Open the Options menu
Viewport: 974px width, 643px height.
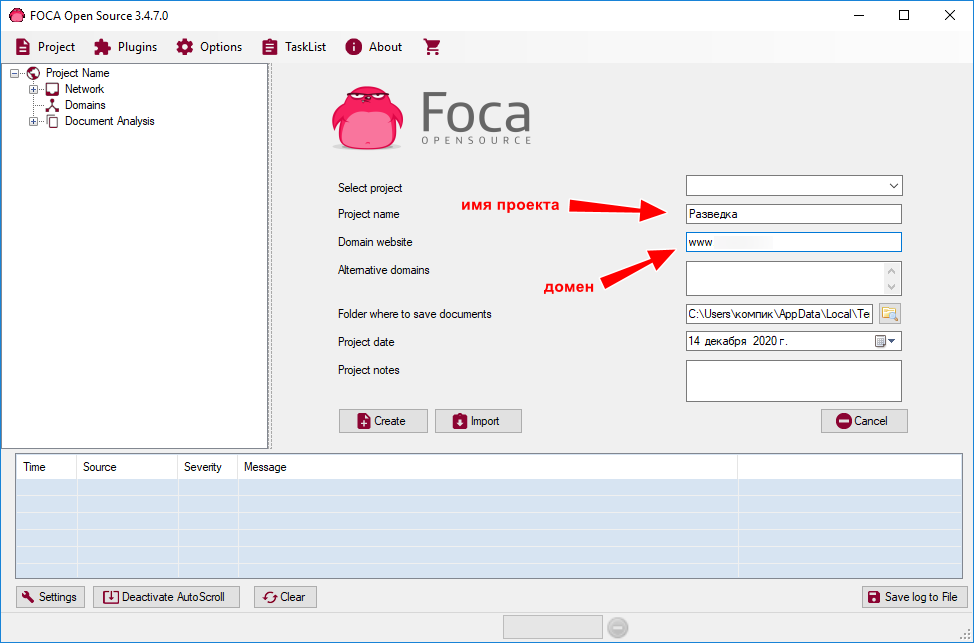209,47
